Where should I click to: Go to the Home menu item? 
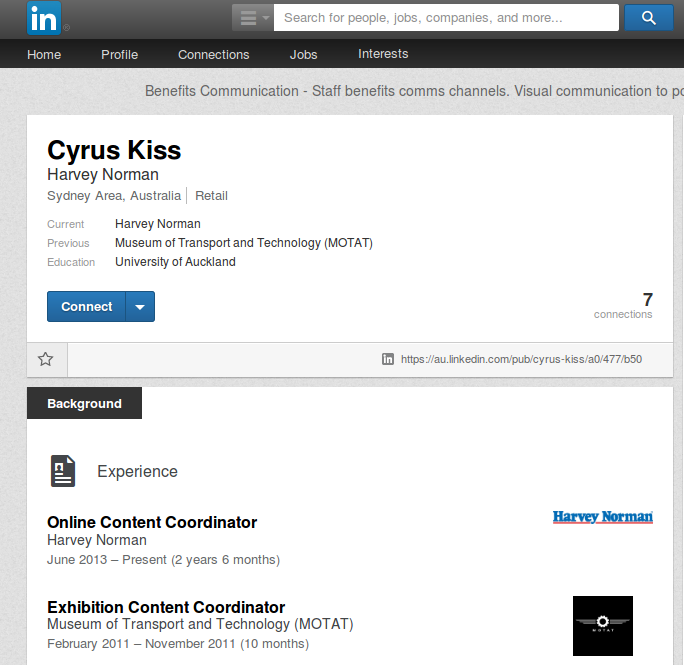pos(44,55)
